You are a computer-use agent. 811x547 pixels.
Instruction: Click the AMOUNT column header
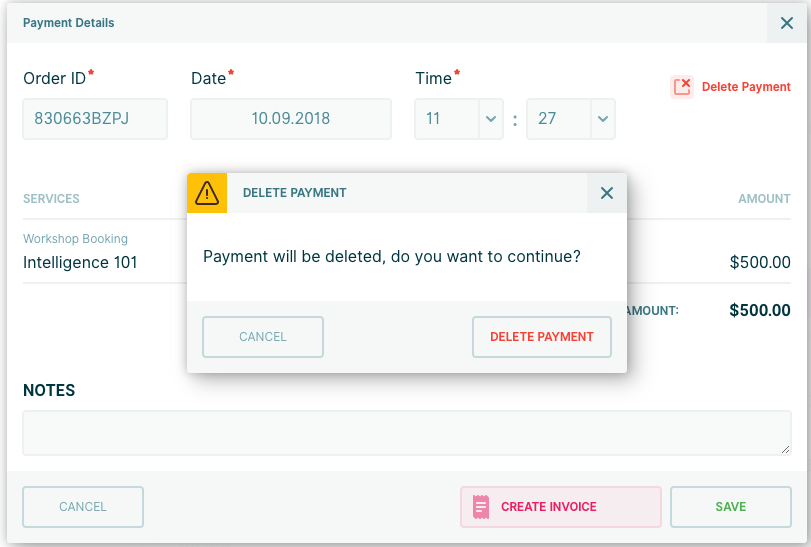point(764,199)
